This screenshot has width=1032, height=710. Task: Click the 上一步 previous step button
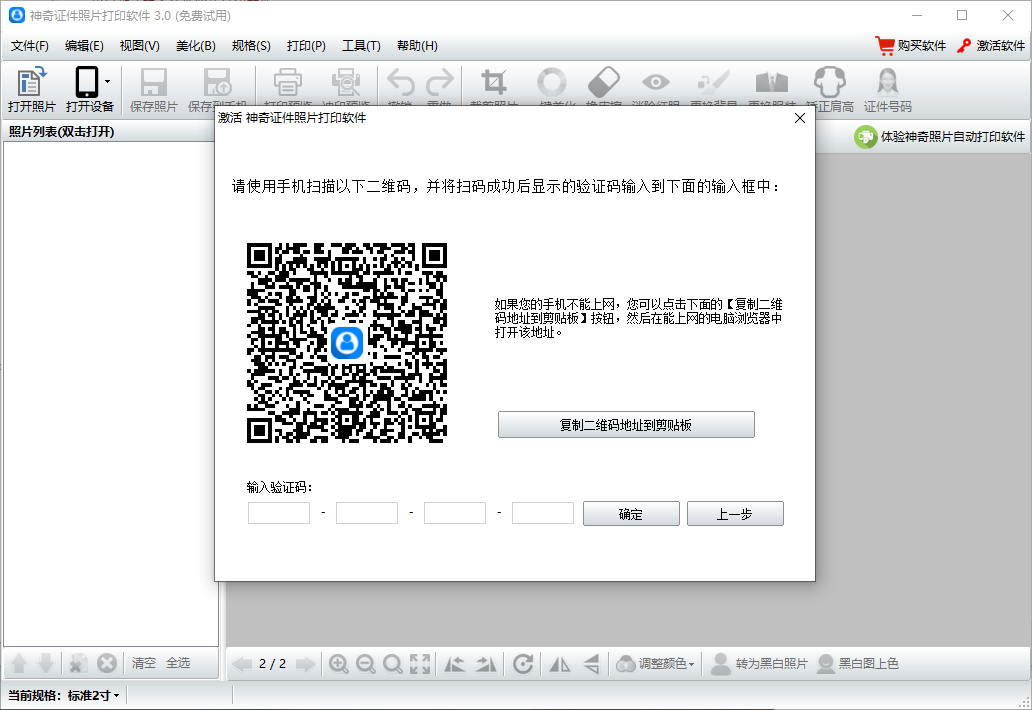pyautogui.click(x=735, y=514)
